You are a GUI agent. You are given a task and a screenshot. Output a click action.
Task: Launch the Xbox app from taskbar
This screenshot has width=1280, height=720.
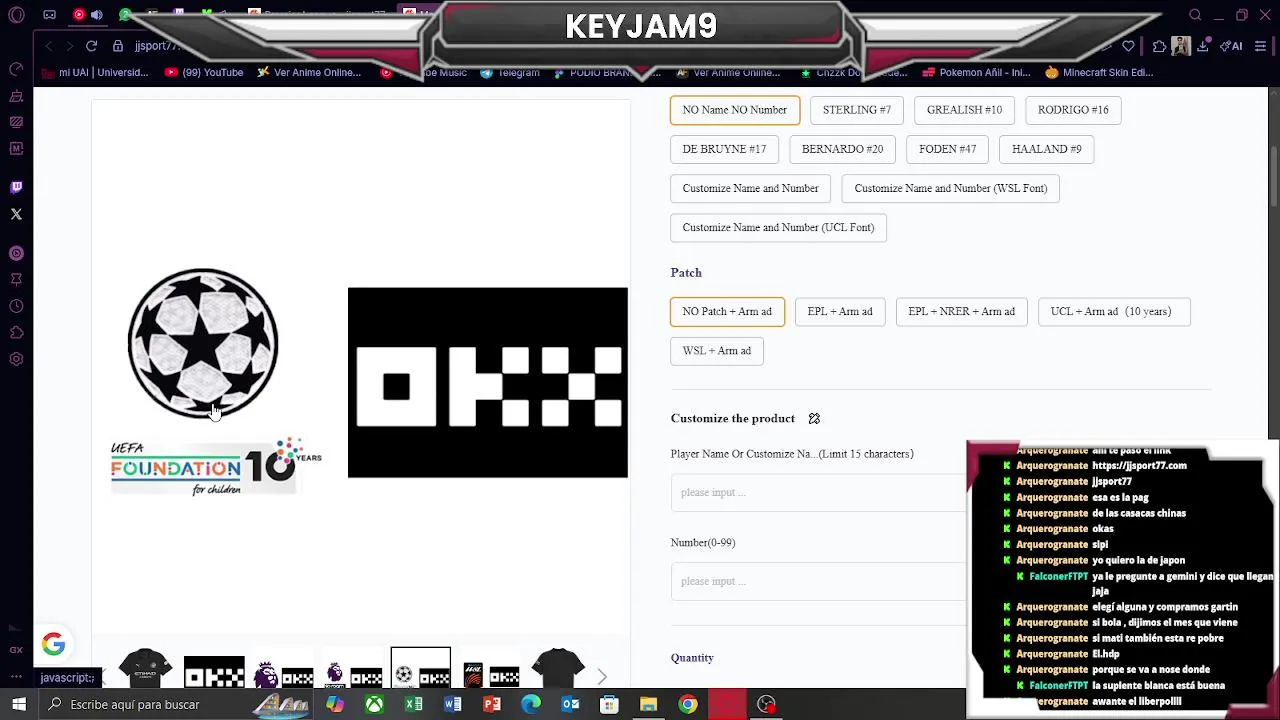click(x=374, y=704)
